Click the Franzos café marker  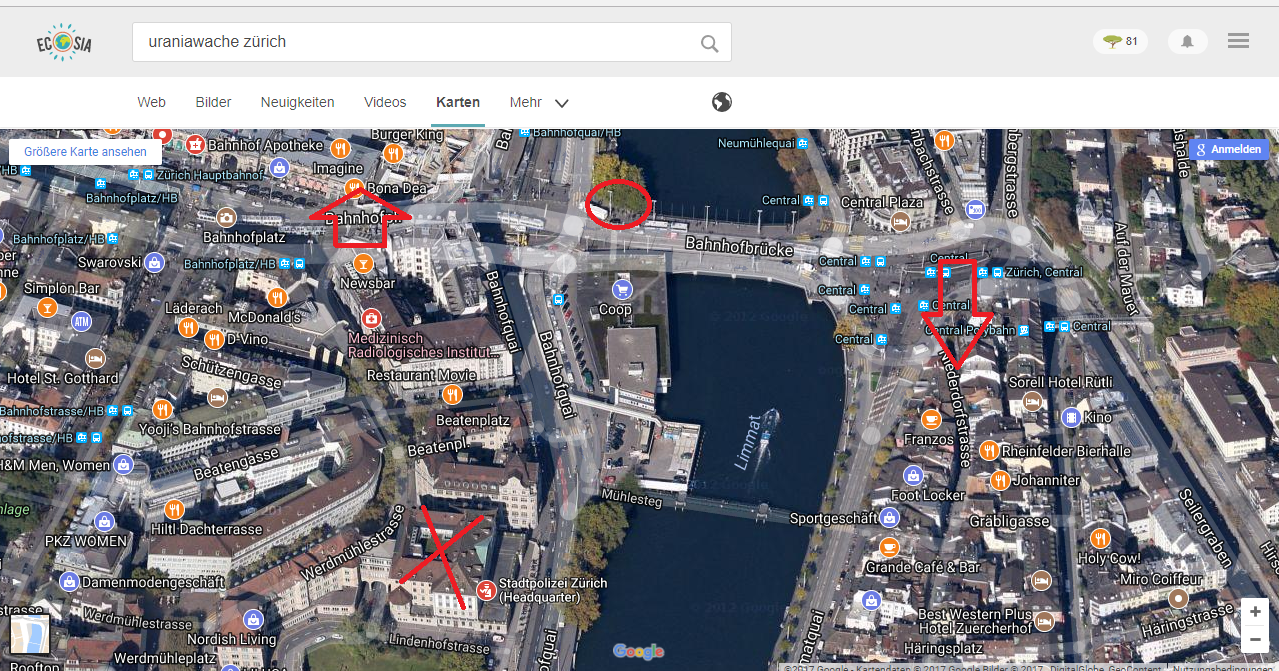pos(931,418)
